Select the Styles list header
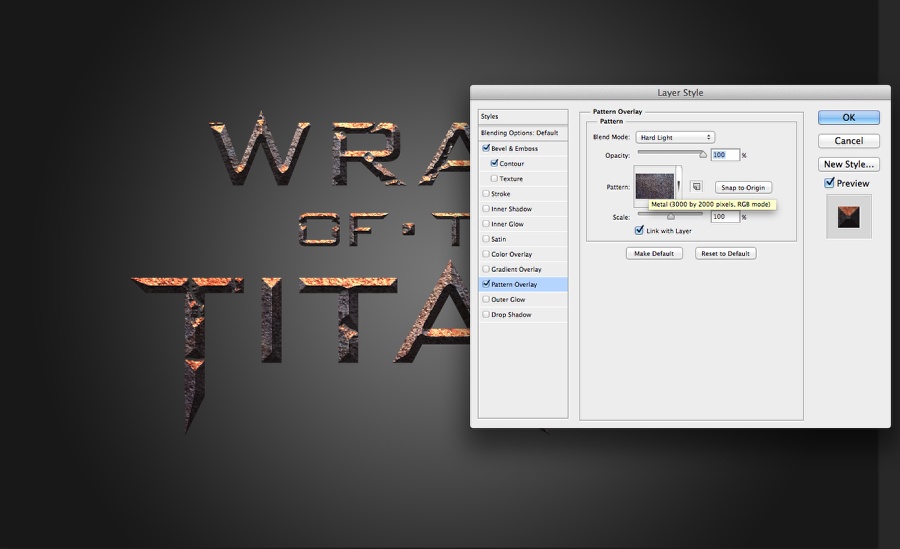 [x=523, y=117]
